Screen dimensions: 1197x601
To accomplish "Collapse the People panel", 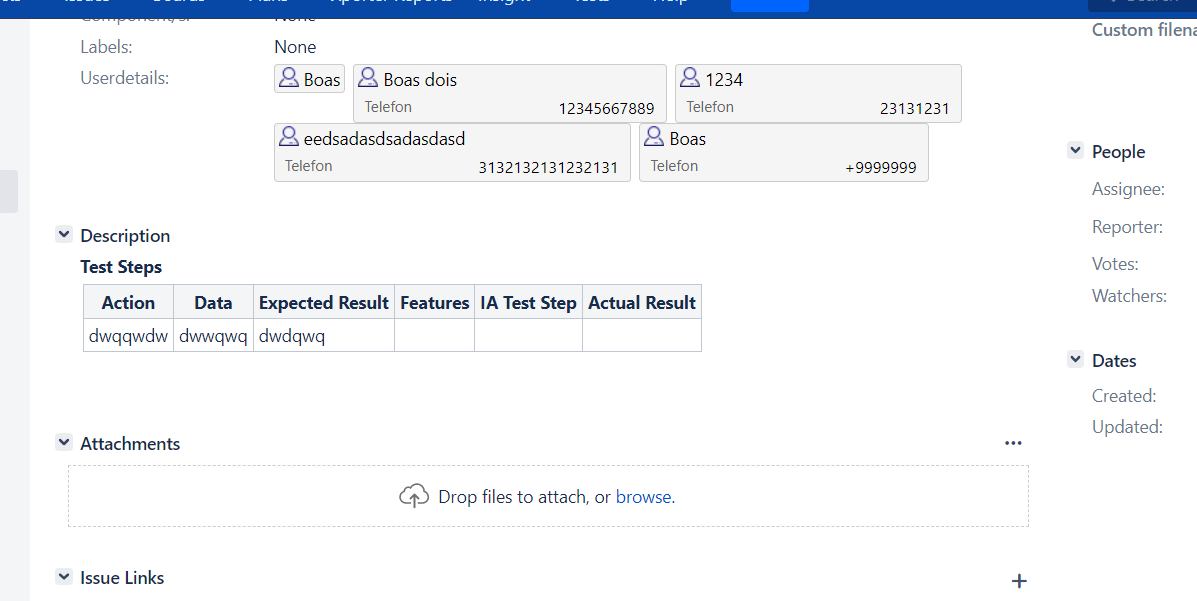I will coord(1075,150).
